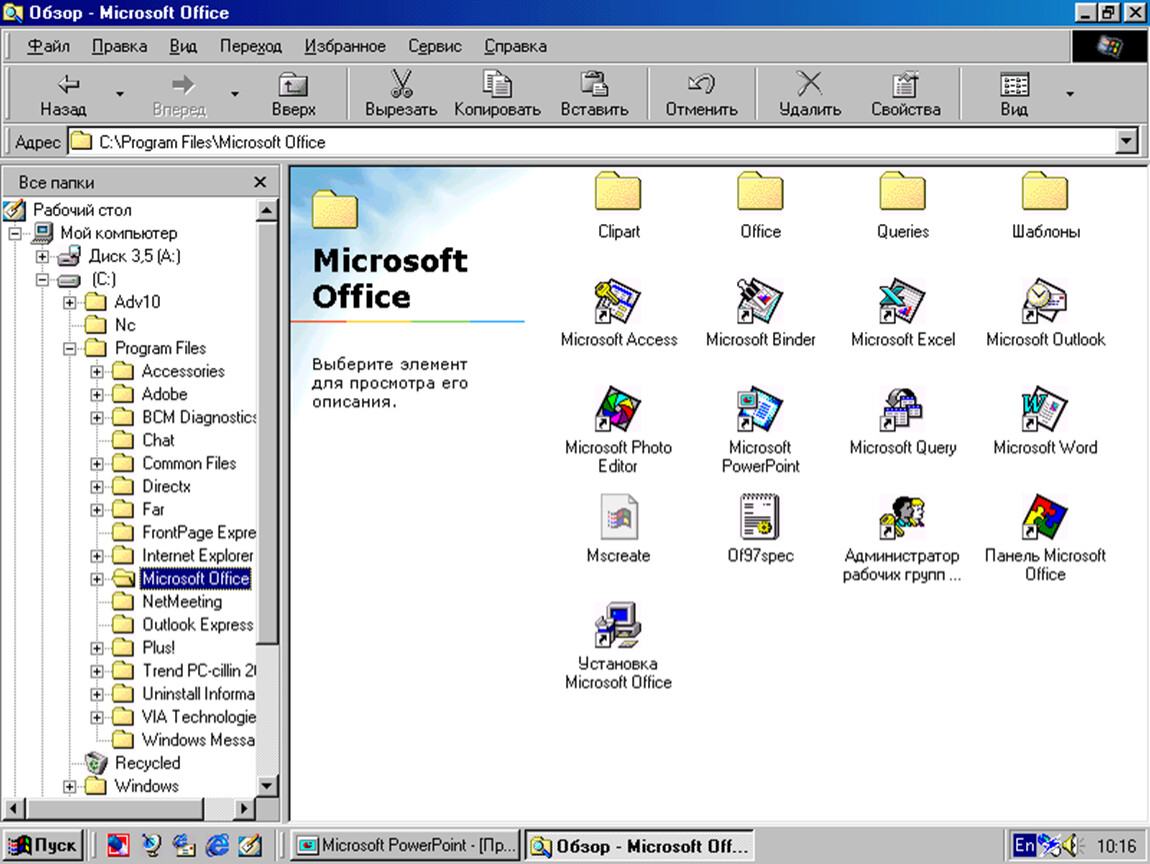This screenshot has height=864, width=1150.
Task: Open the Файл menu
Action: (x=48, y=46)
